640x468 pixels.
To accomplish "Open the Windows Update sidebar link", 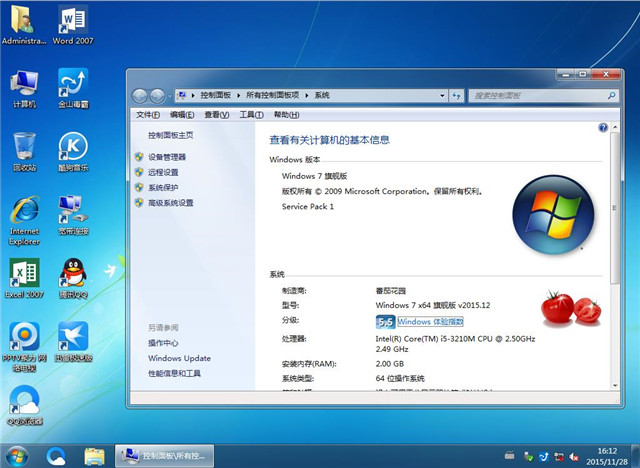I will click(180, 358).
